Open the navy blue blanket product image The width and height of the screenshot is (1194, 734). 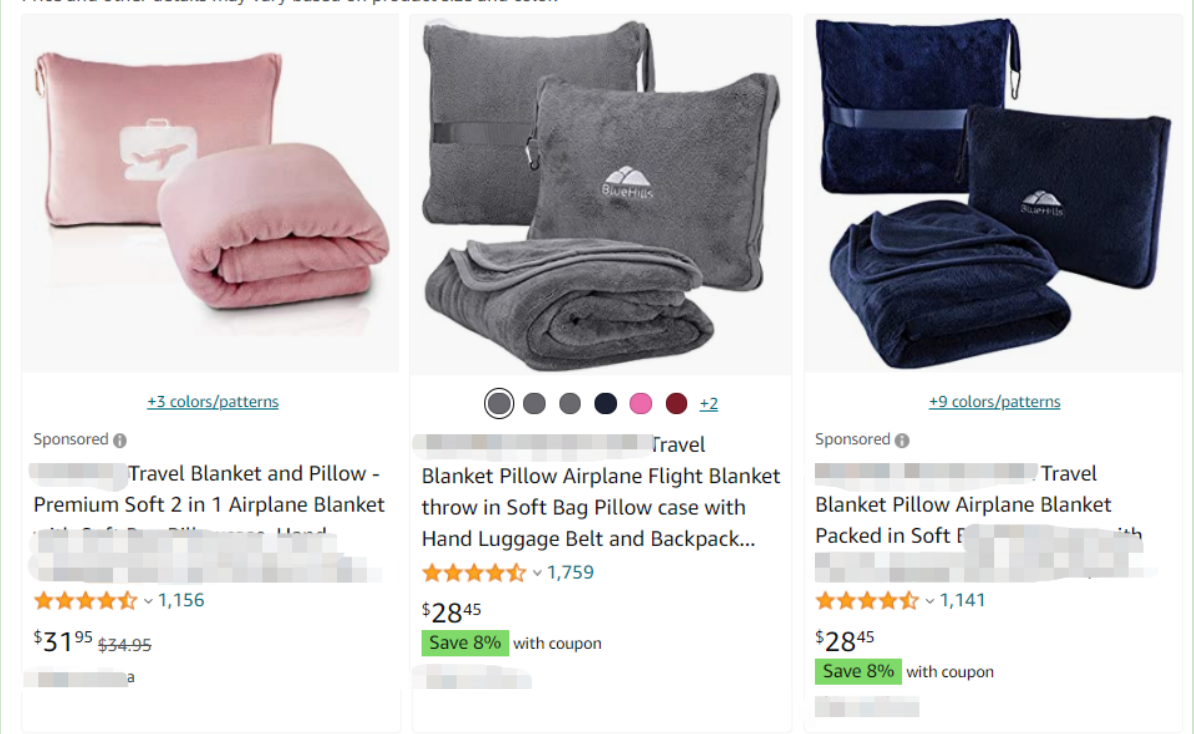(996, 195)
